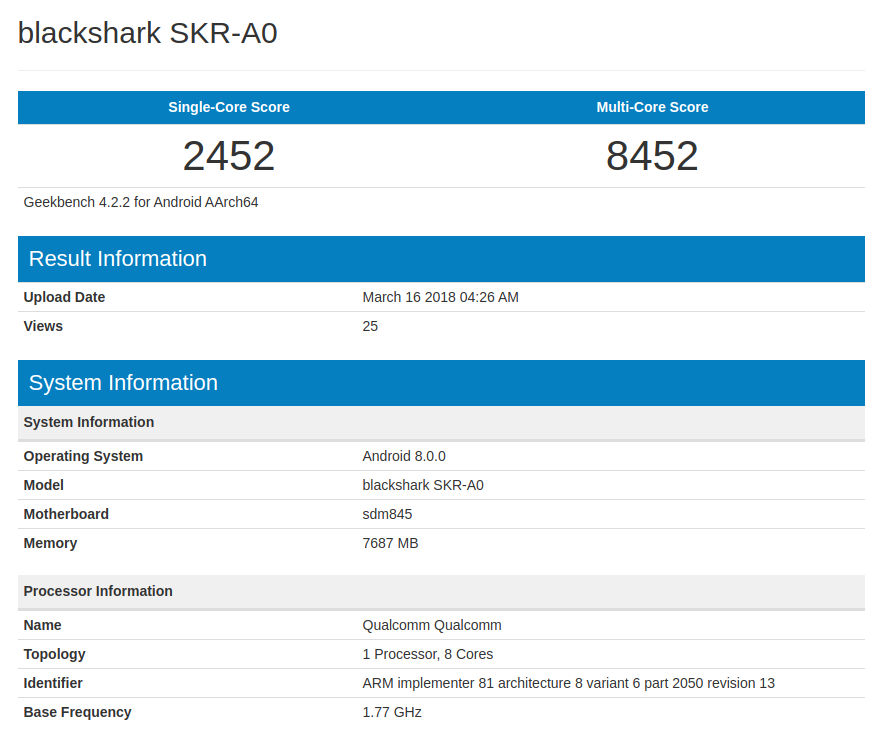
Task: Click the Views count of 25
Action: (x=369, y=326)
